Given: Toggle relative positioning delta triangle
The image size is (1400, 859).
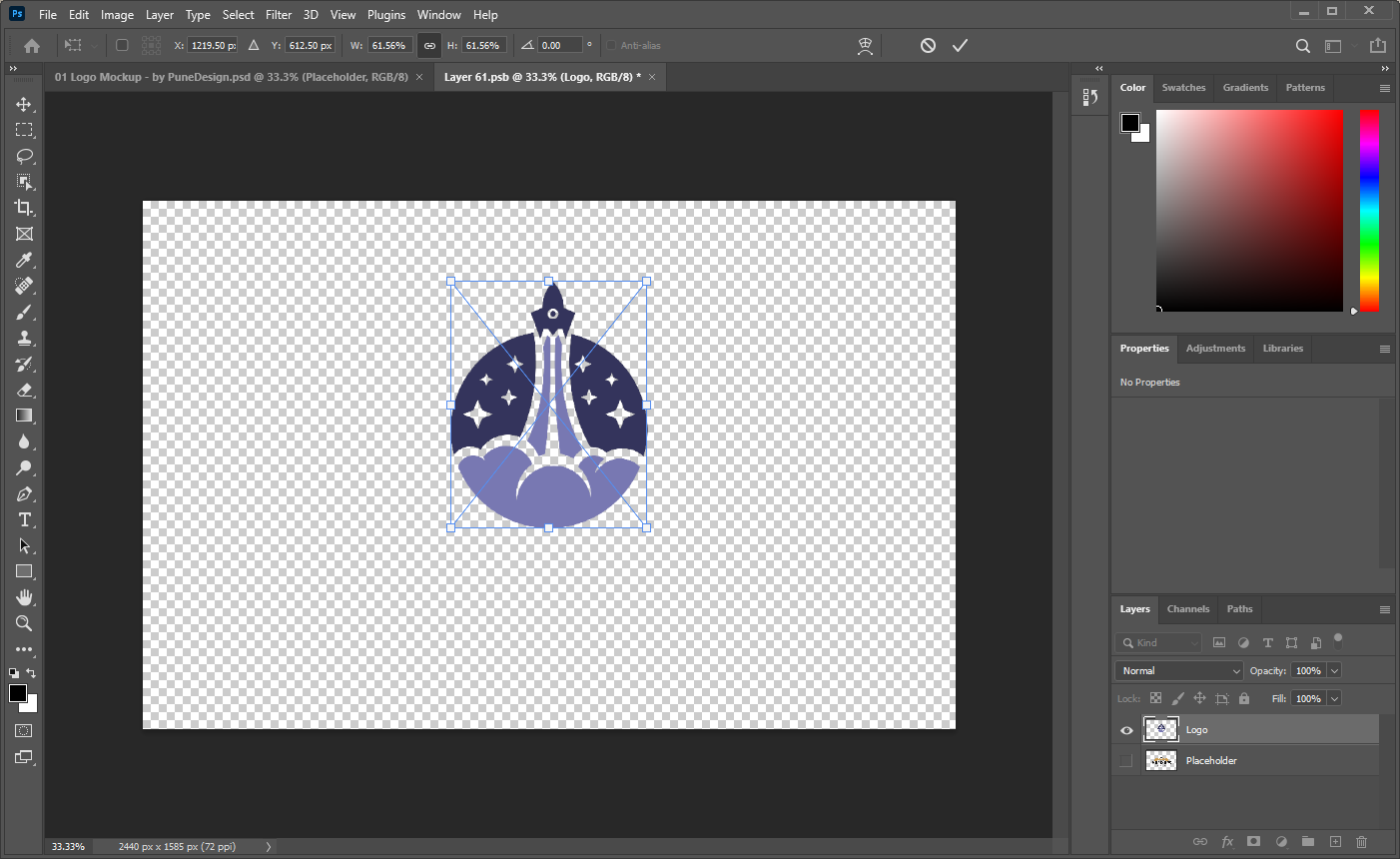Looking at the screenshot, I should pos(254,45).
